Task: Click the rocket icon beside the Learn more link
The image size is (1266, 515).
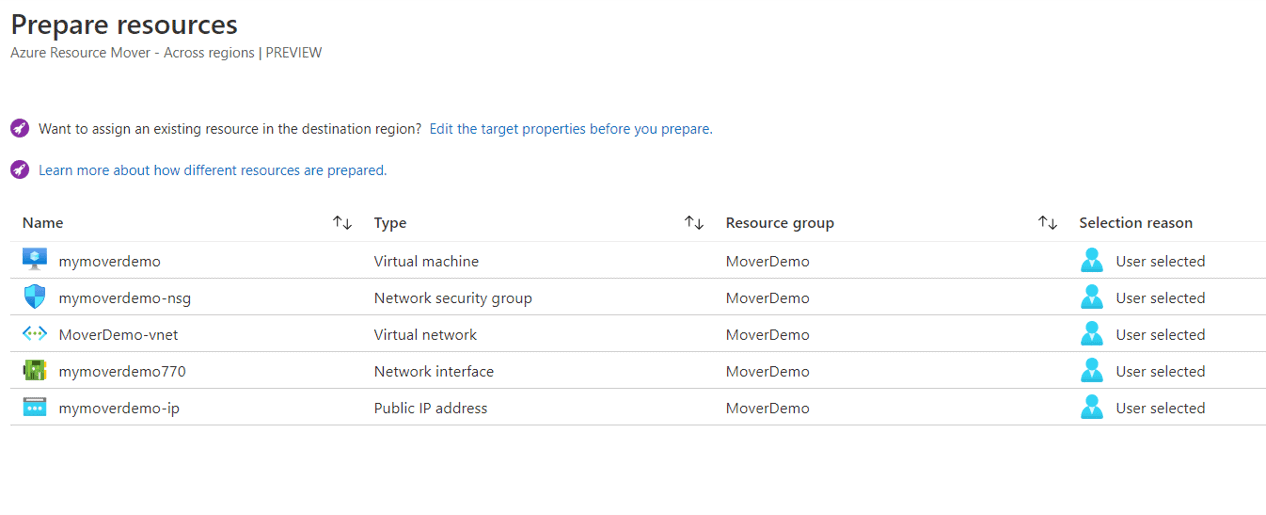Action: coord(20,170)
